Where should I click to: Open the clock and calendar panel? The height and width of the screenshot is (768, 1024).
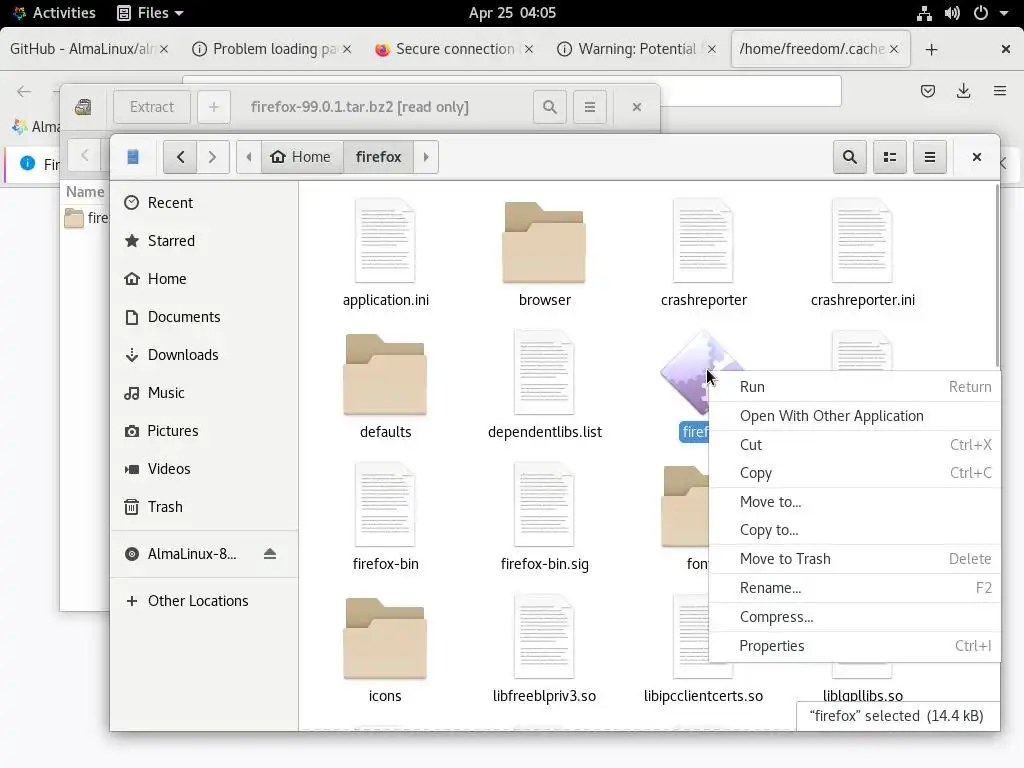point(512,13)
